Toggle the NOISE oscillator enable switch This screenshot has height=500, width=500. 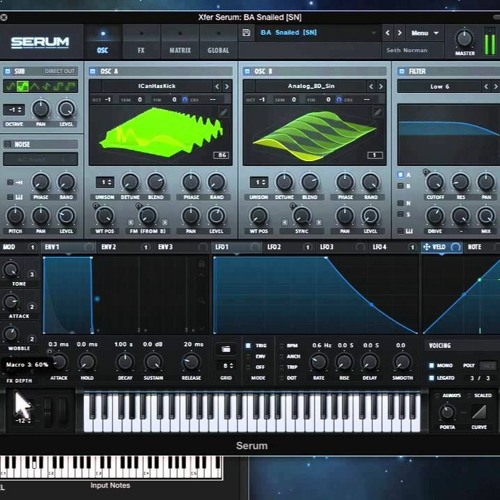[7, 144]
